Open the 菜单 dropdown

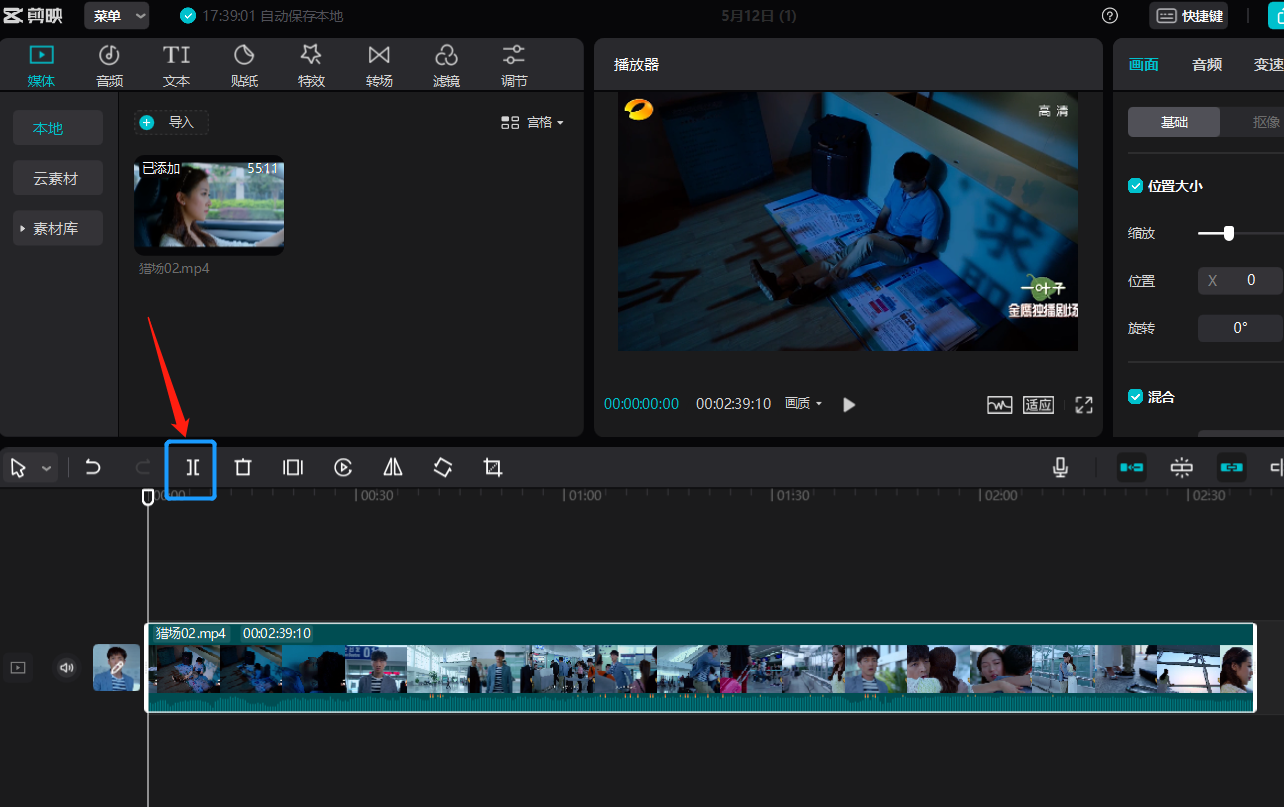(x=117, y=15)
